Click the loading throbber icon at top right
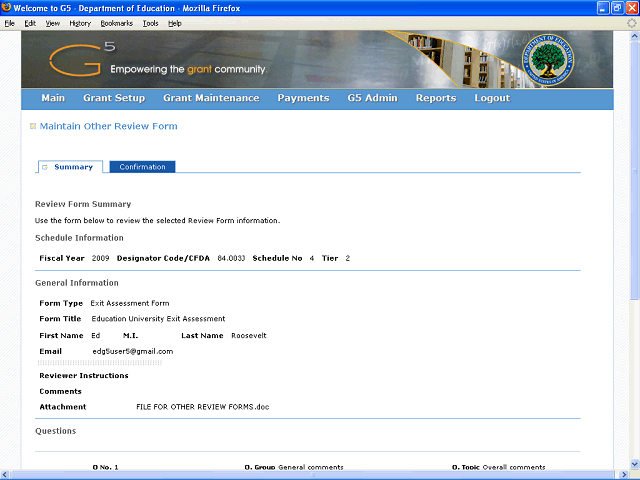640x480 pixels. [631, 23]
